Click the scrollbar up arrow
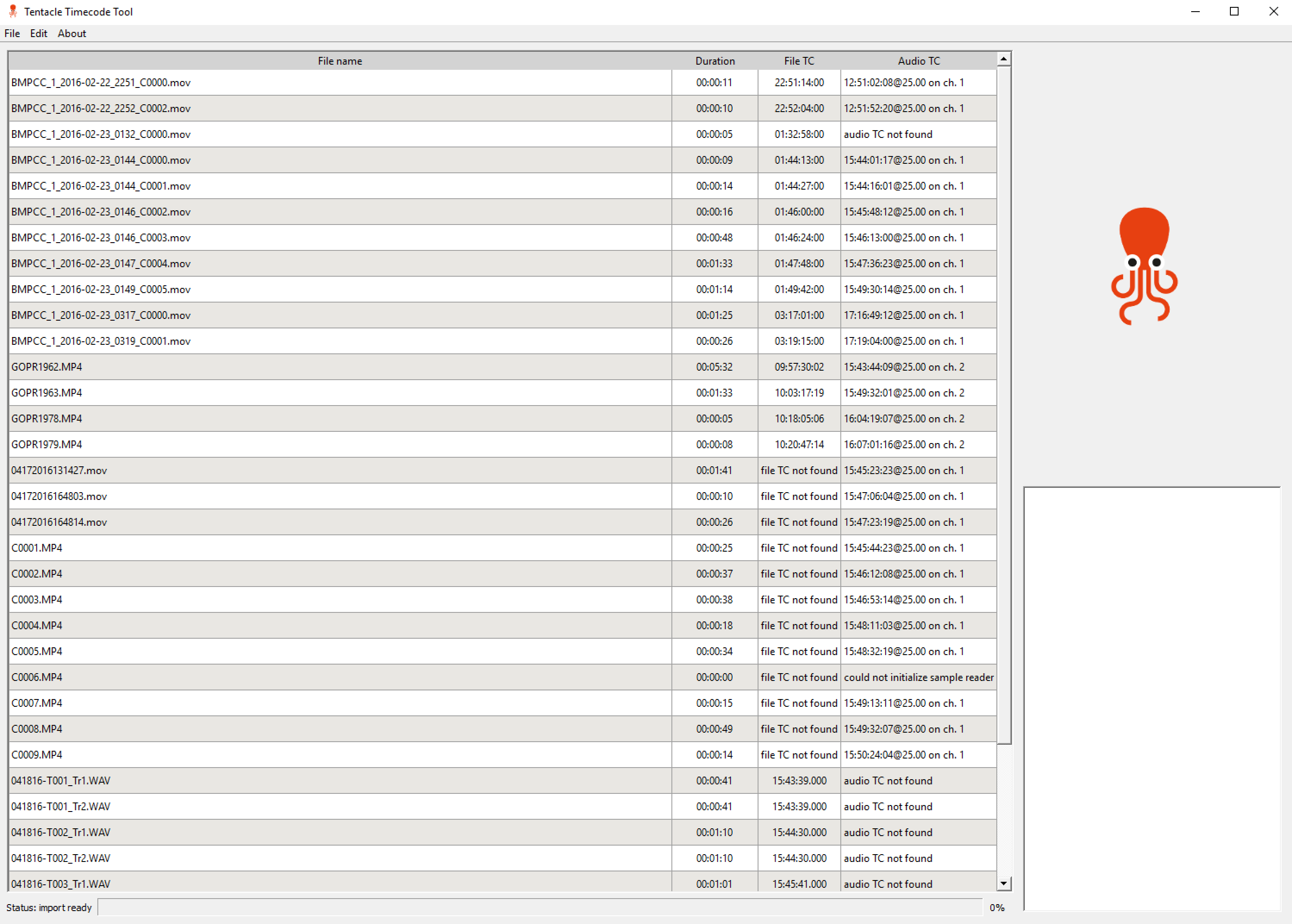Image resolution: width=1292 pixels, height=924 pixels. 1004,59
